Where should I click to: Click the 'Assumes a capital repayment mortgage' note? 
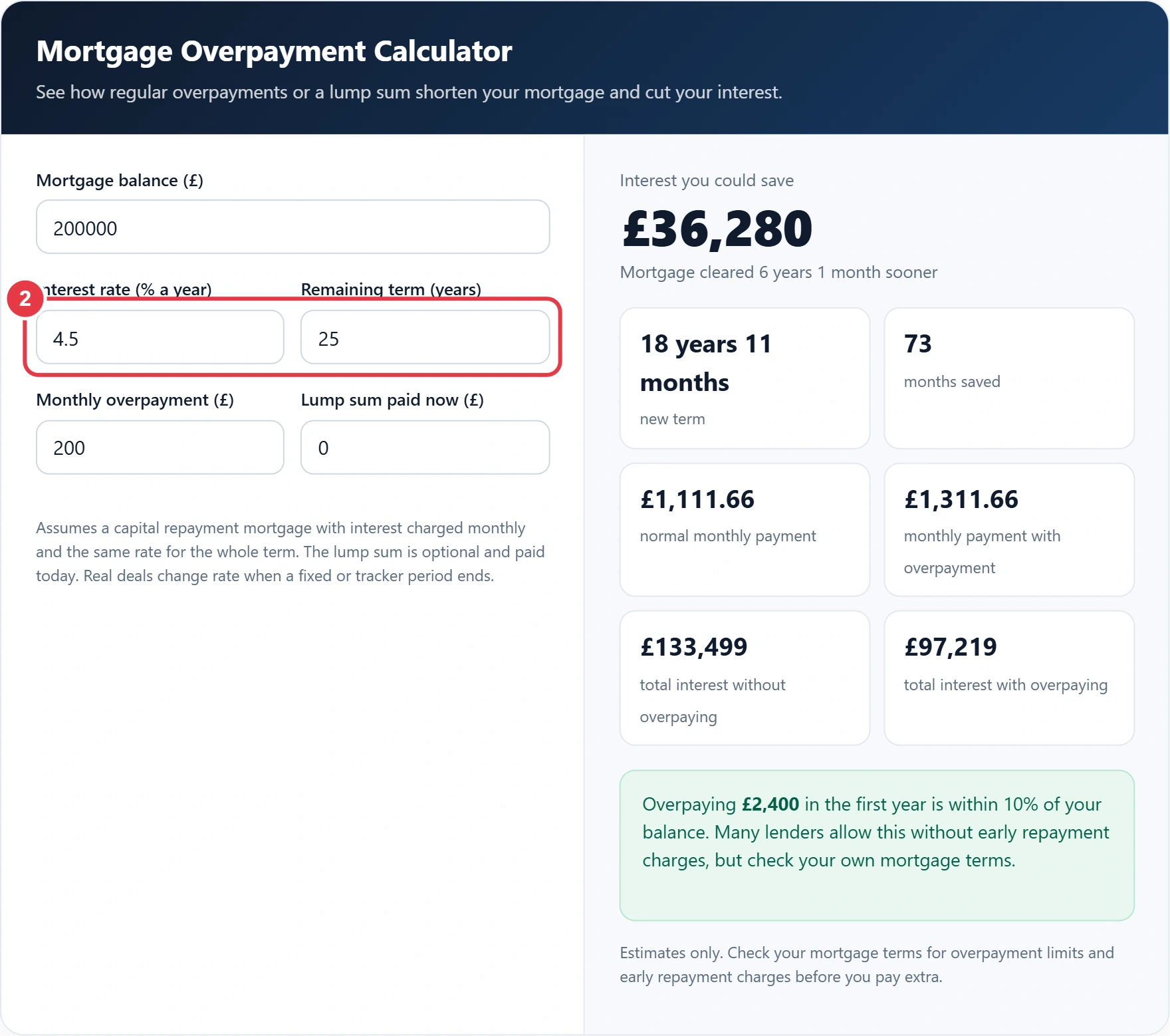click(291, 552)
